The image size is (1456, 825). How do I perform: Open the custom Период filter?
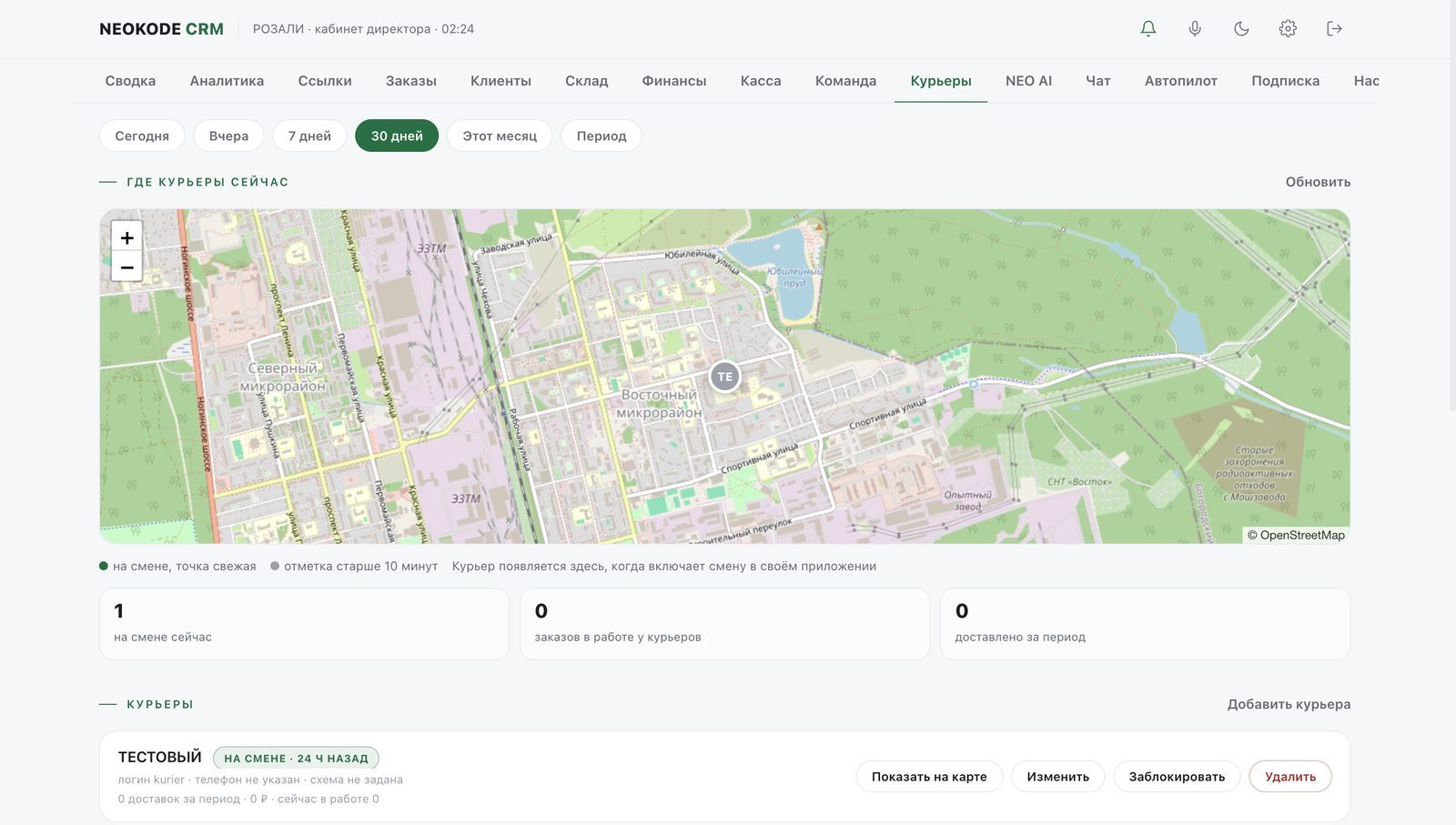pos(602,136)
